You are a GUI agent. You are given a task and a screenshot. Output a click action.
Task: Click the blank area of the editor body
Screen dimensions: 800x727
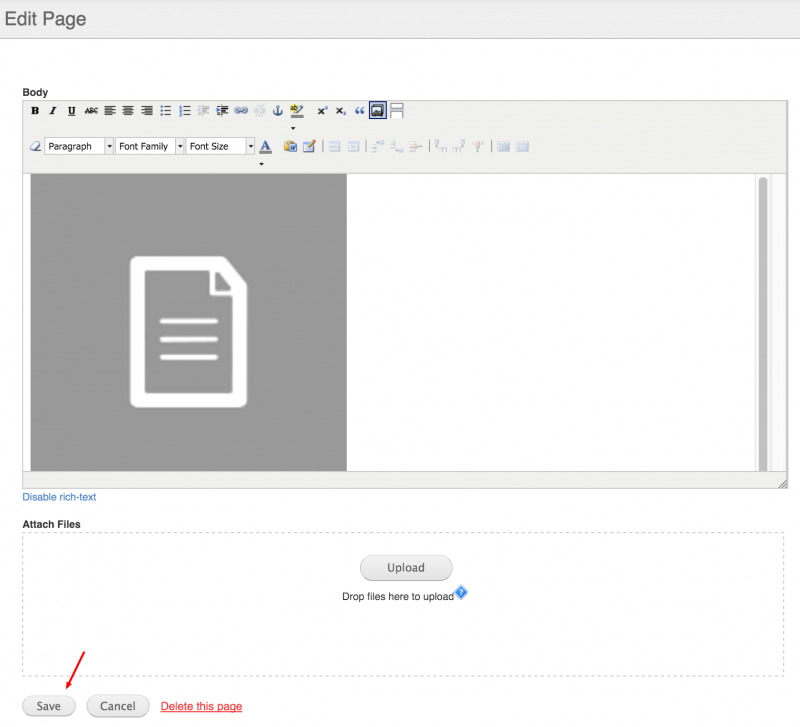[x=551, y=322]
